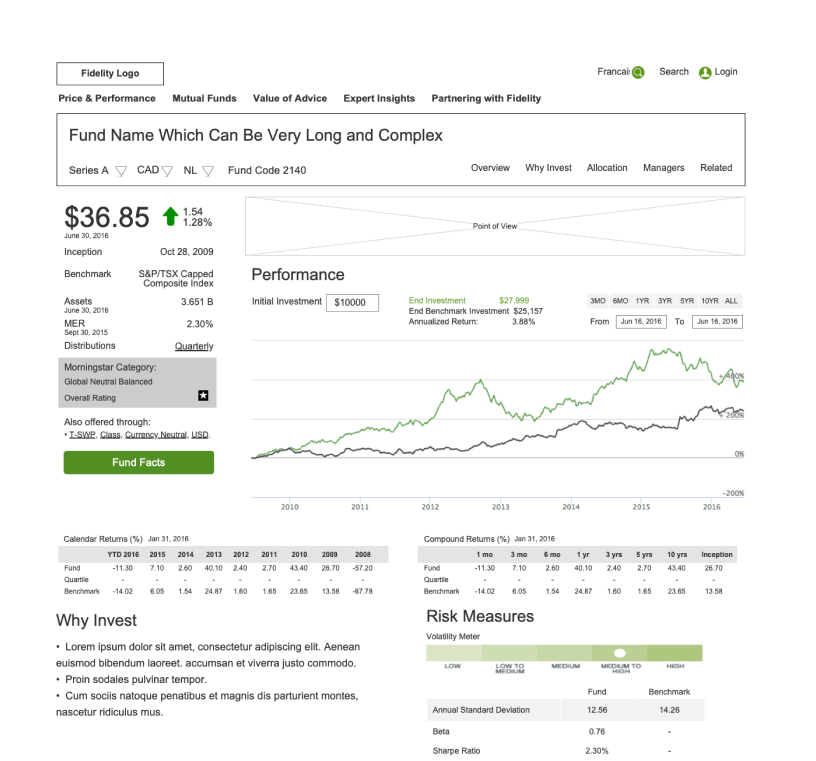Click the green up-arrow price change icon
816x761 pixels.
[170, 216]
